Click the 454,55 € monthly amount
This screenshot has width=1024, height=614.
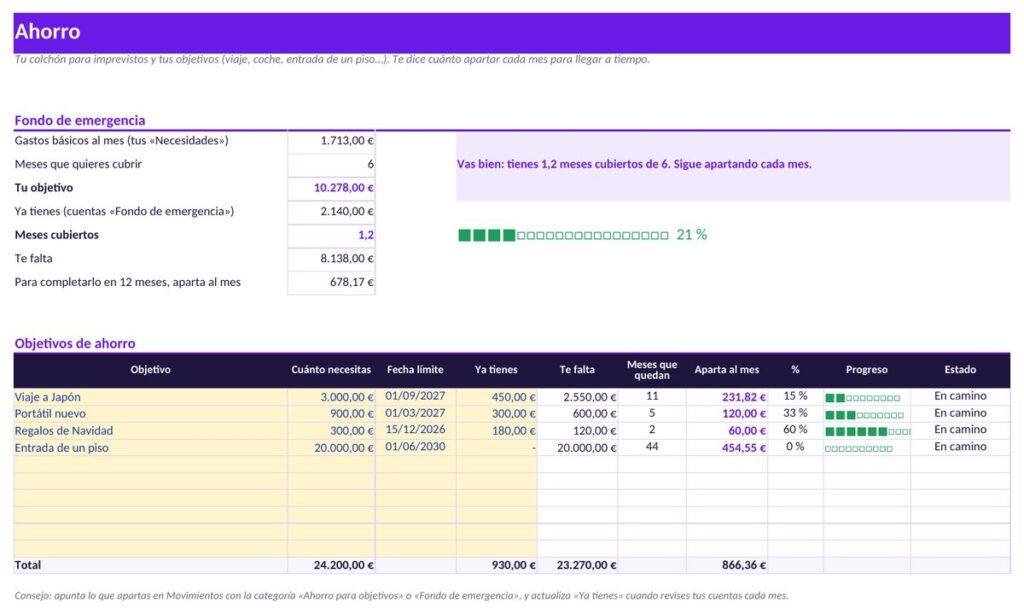coord(727,447)
